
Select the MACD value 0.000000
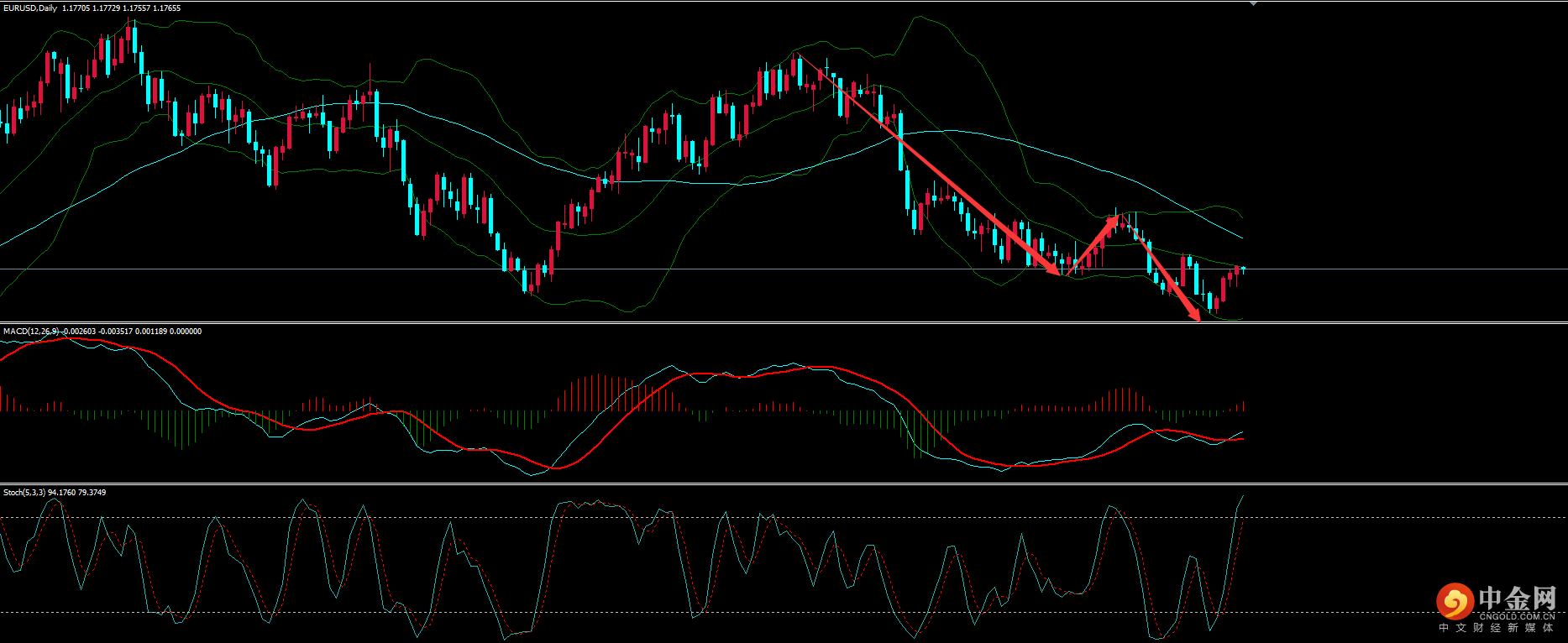tap(186, 332)
